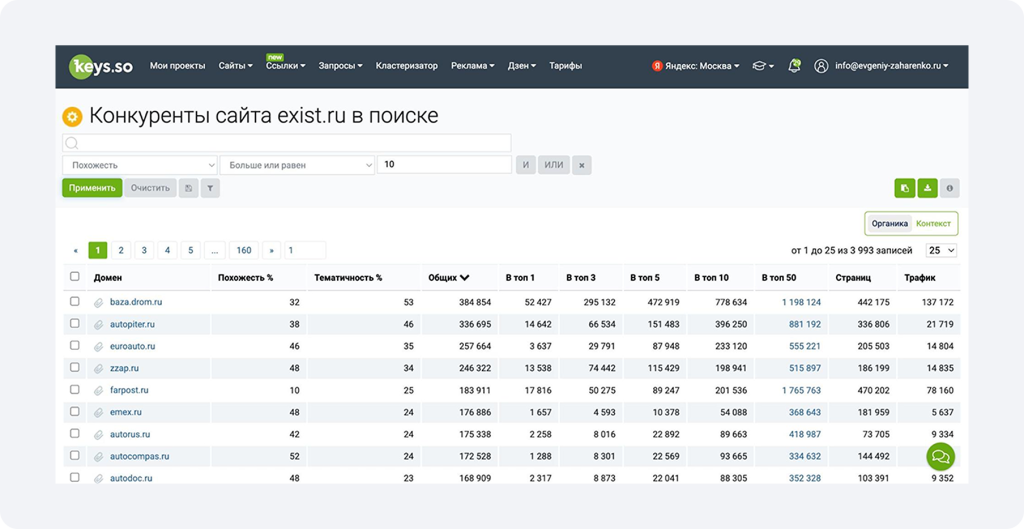This screenshot has height=529, width=1024.
Task: Click the green download export icon
Action: pos(927,188)
